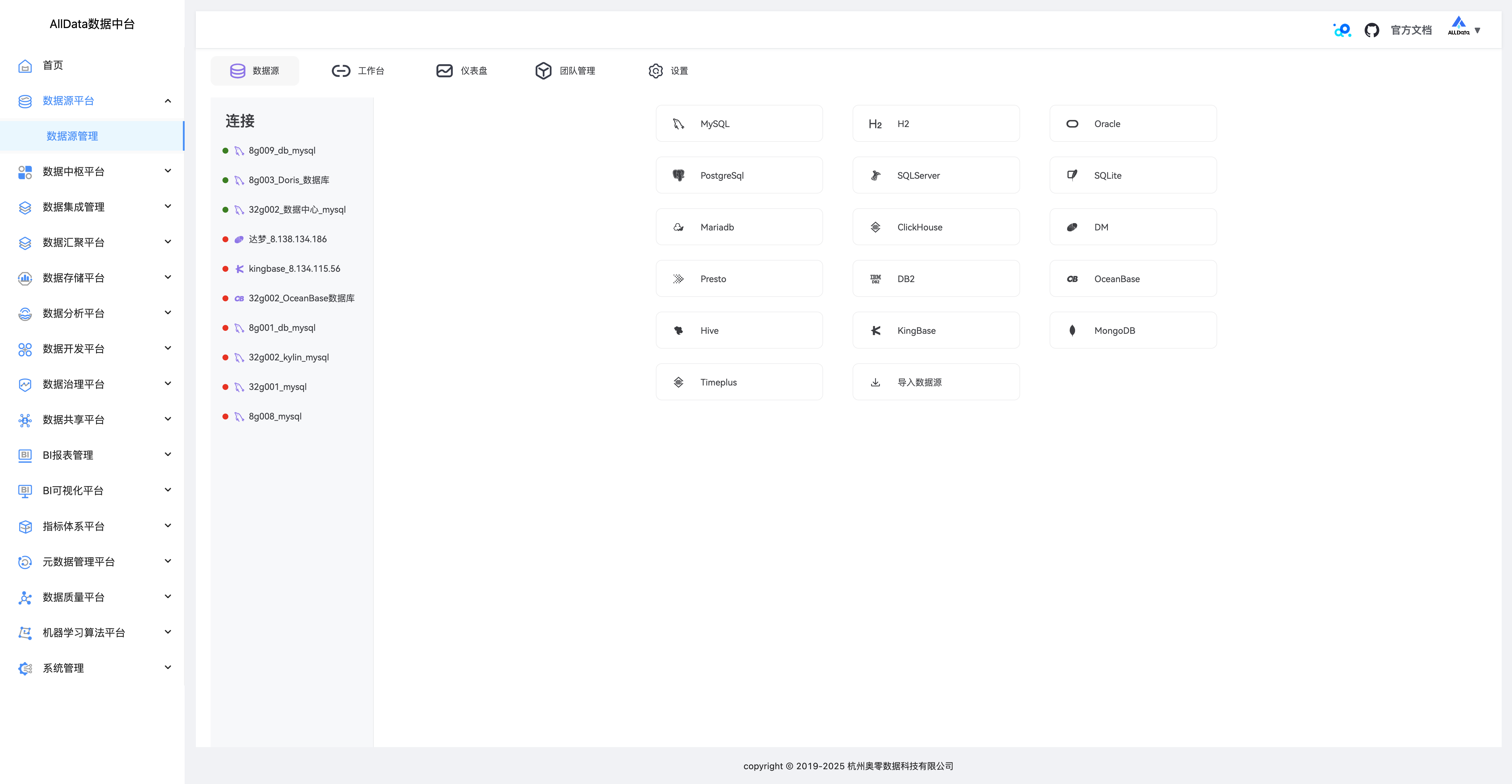Expand the 数据分析平台 menu
The height and width of the screenshot is (784, 1512).
(x=92, y=313)
